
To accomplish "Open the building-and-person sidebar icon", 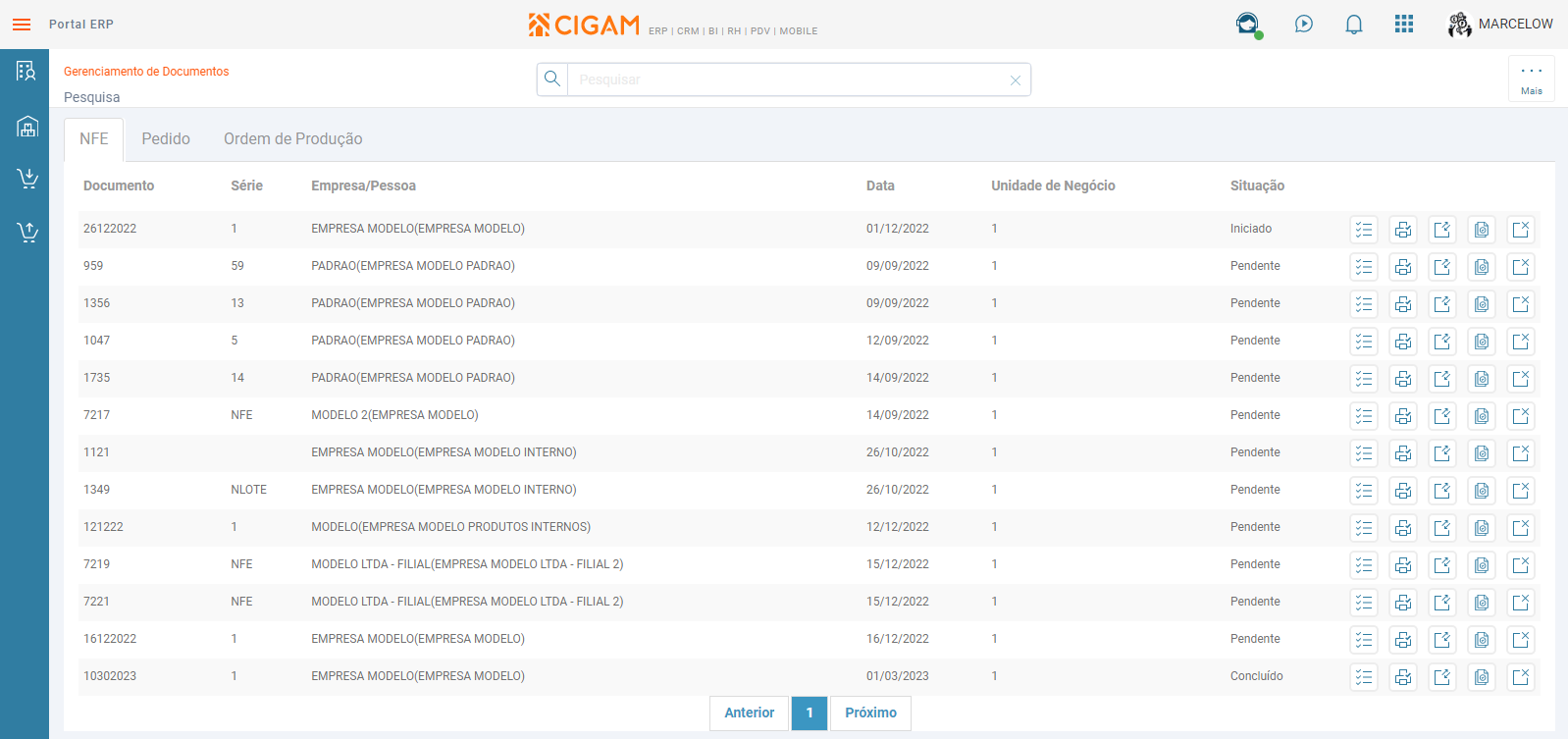I will [x=26, y=71].
